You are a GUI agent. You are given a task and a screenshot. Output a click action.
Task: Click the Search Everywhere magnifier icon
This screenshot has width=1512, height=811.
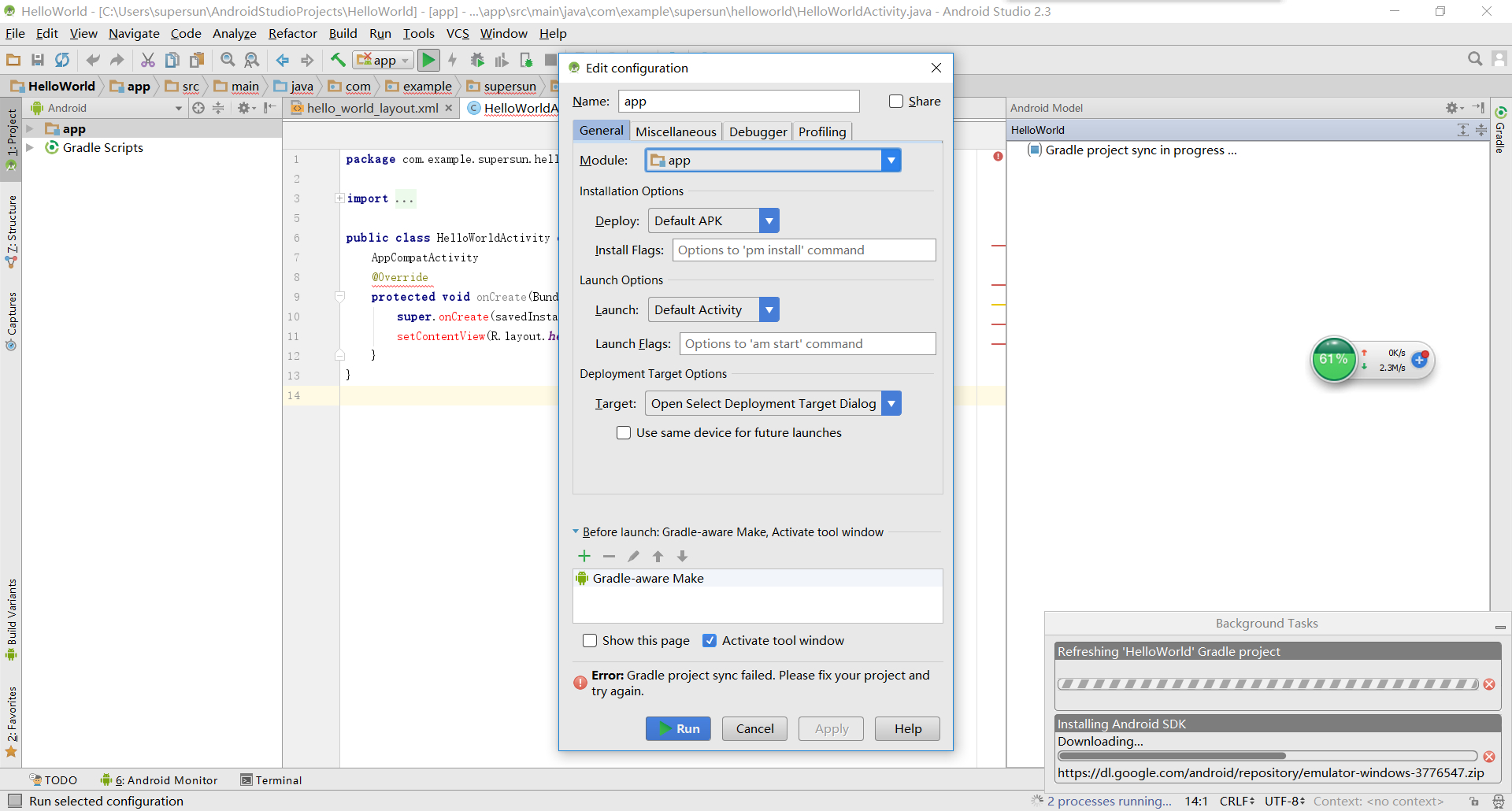1474,59
